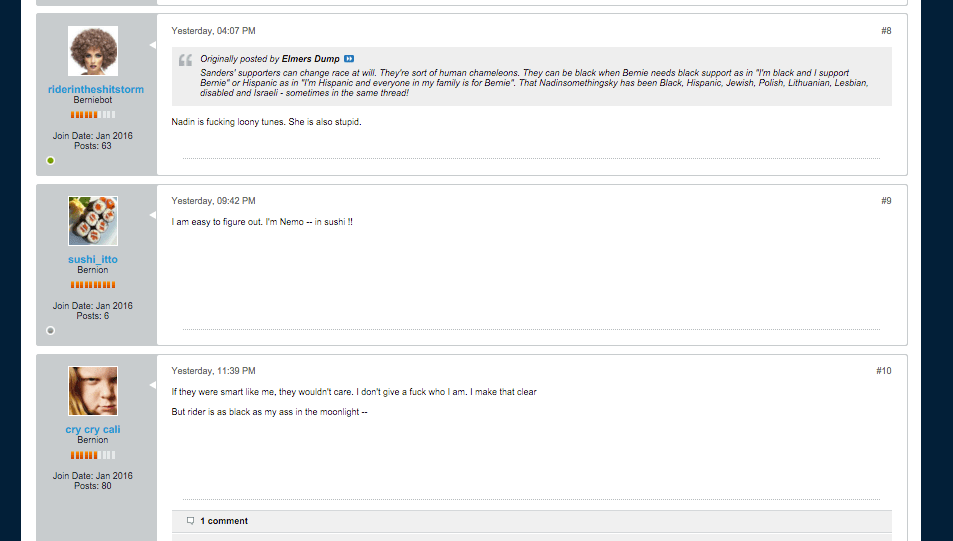Click the offline status dot for sushi_itto

[50, 331]
